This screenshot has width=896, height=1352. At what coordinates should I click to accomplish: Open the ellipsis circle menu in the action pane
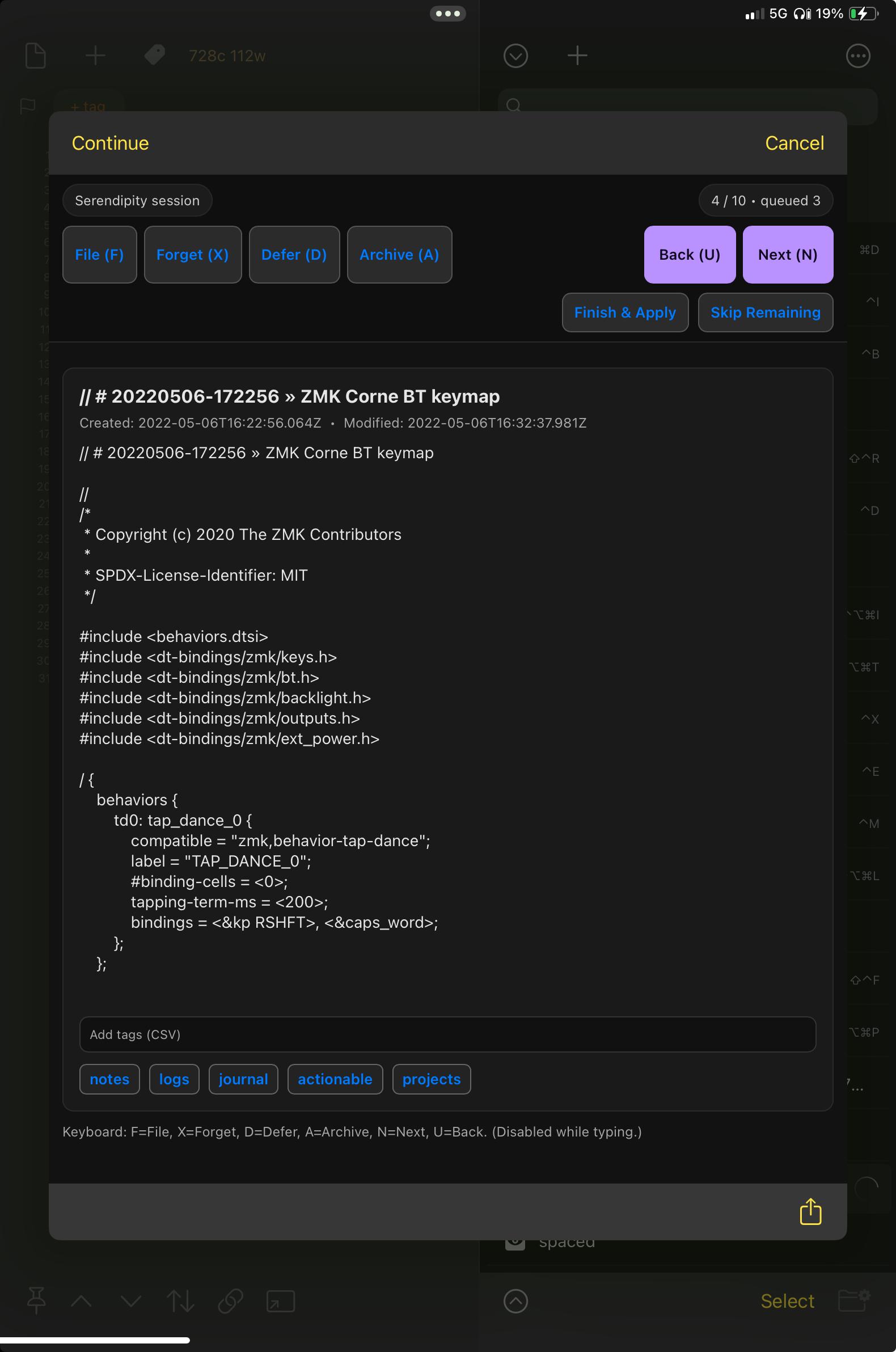click(x=857, y=56)
